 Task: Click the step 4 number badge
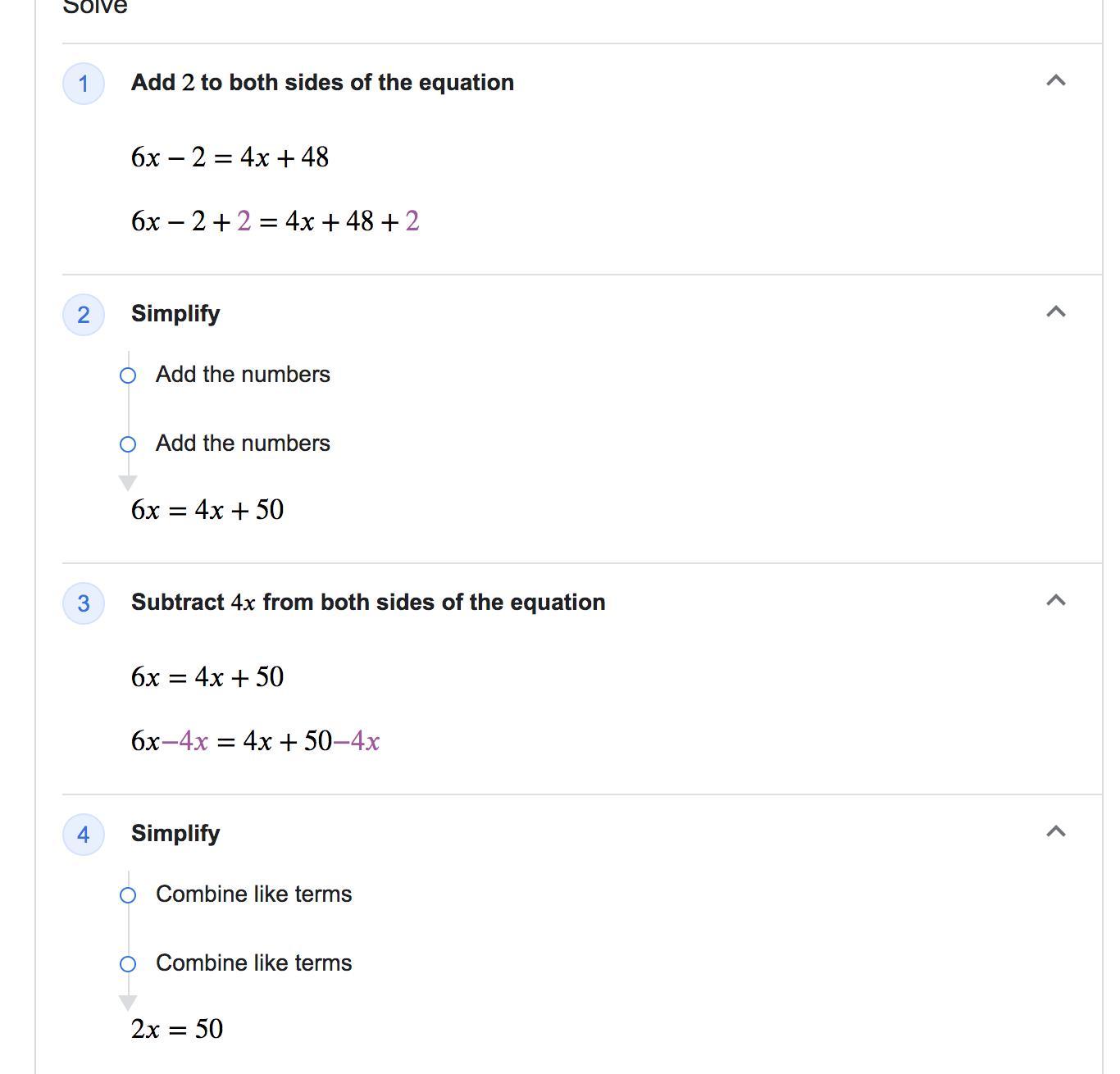click(x=84, y=835)
